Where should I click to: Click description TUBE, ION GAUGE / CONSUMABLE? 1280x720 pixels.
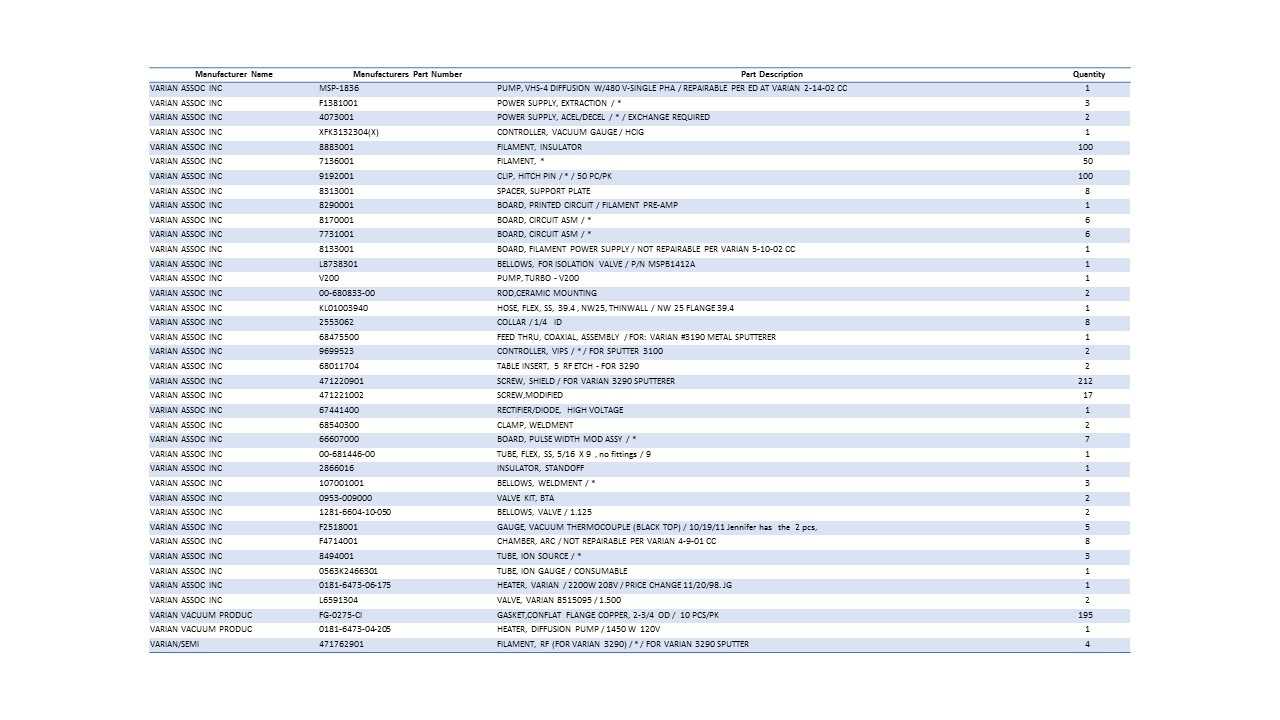coord(562,571)
